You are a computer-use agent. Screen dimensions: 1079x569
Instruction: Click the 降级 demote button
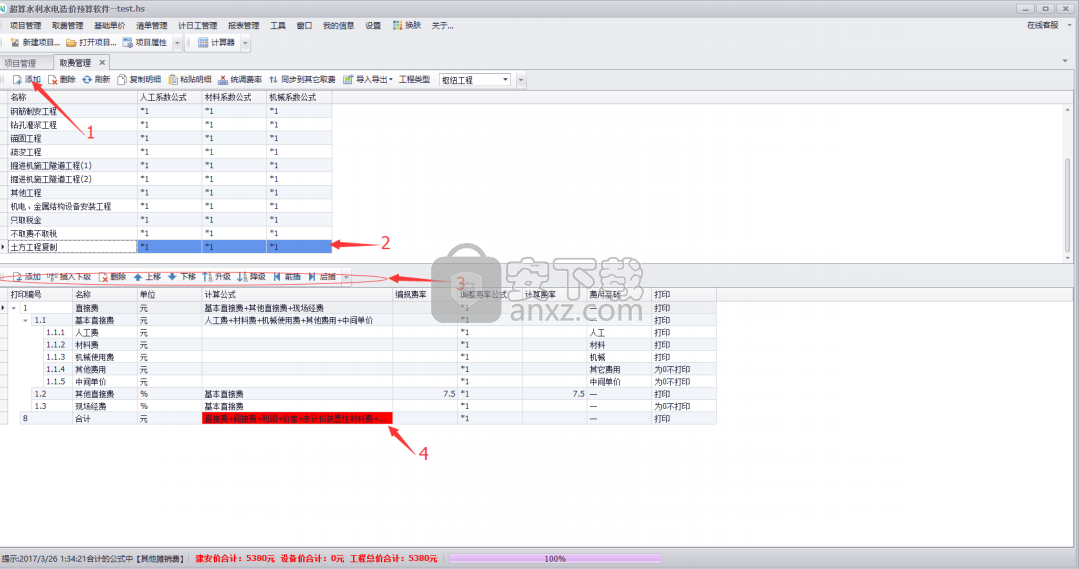(x=251, y=277)
